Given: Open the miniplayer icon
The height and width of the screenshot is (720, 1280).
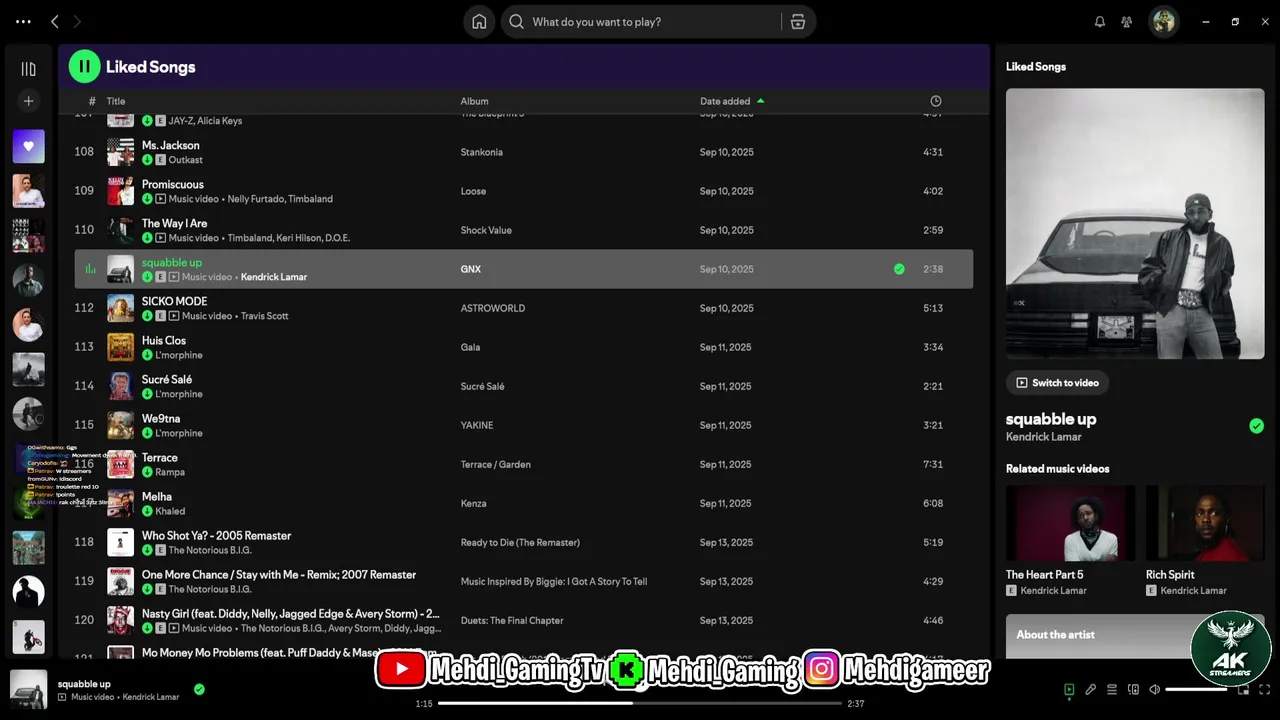Looking at the screenshot, I should (1243, 689).
